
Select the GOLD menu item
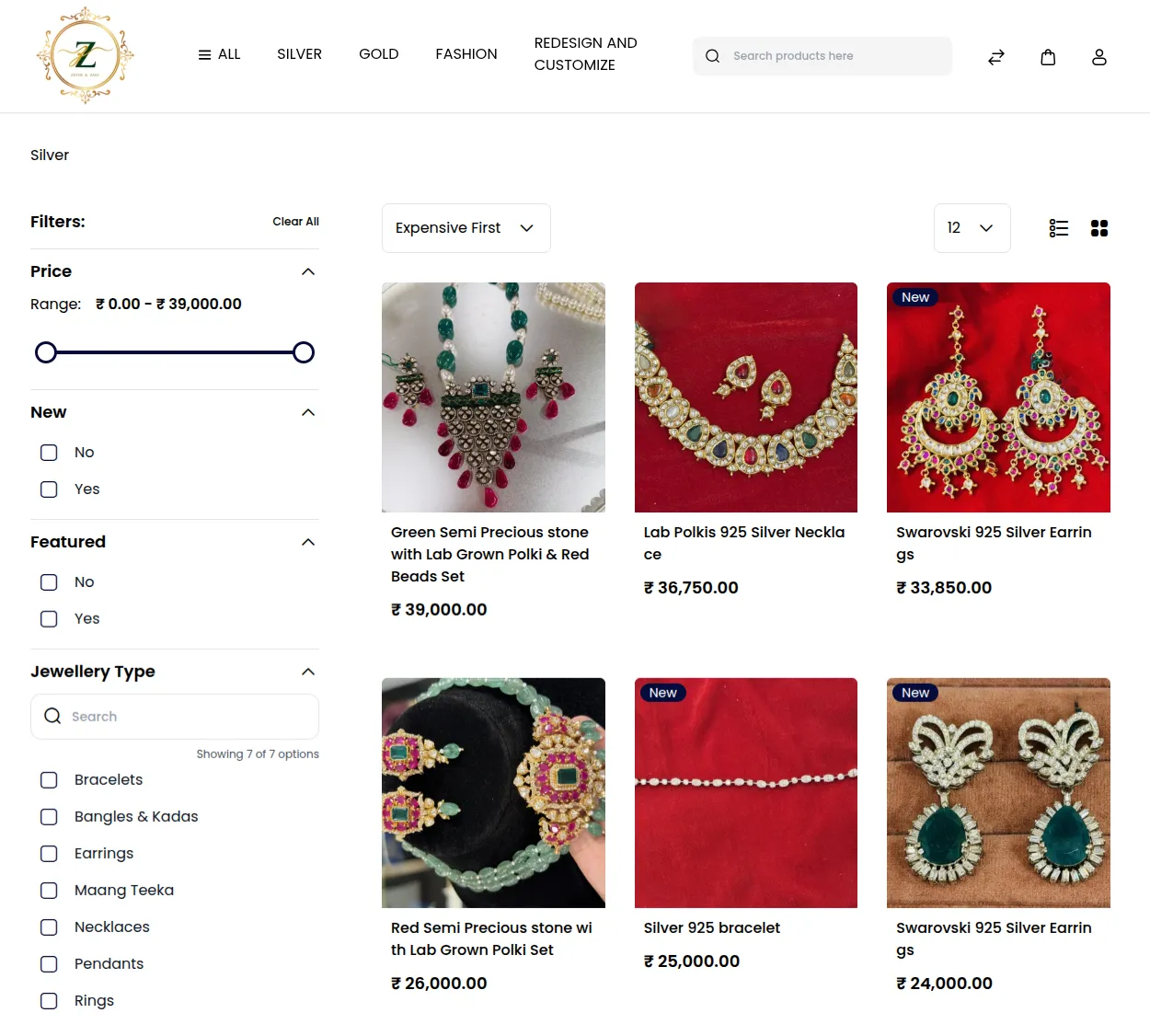[378, 54]
